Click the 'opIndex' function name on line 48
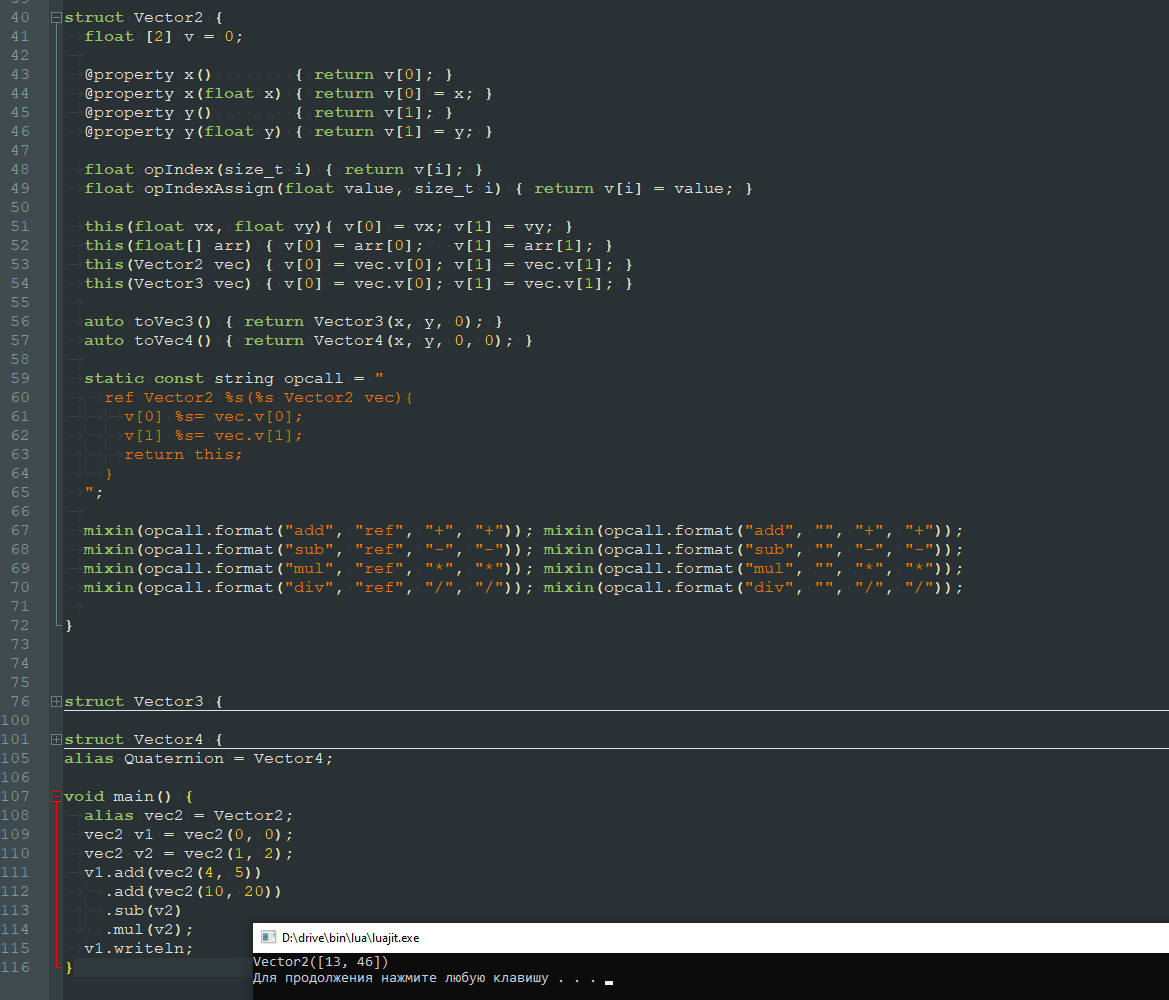 pos(179,170)
